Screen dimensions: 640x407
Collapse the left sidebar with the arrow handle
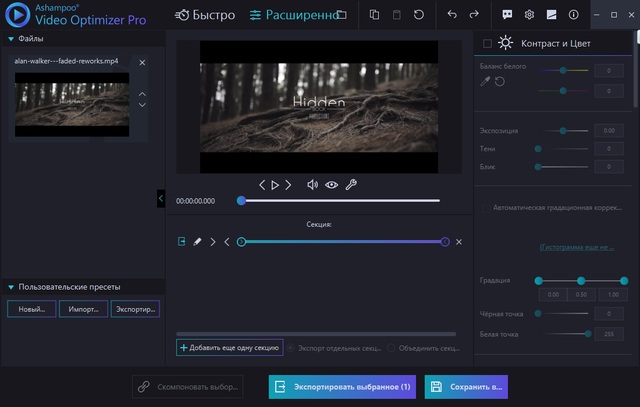pos(161,199)
